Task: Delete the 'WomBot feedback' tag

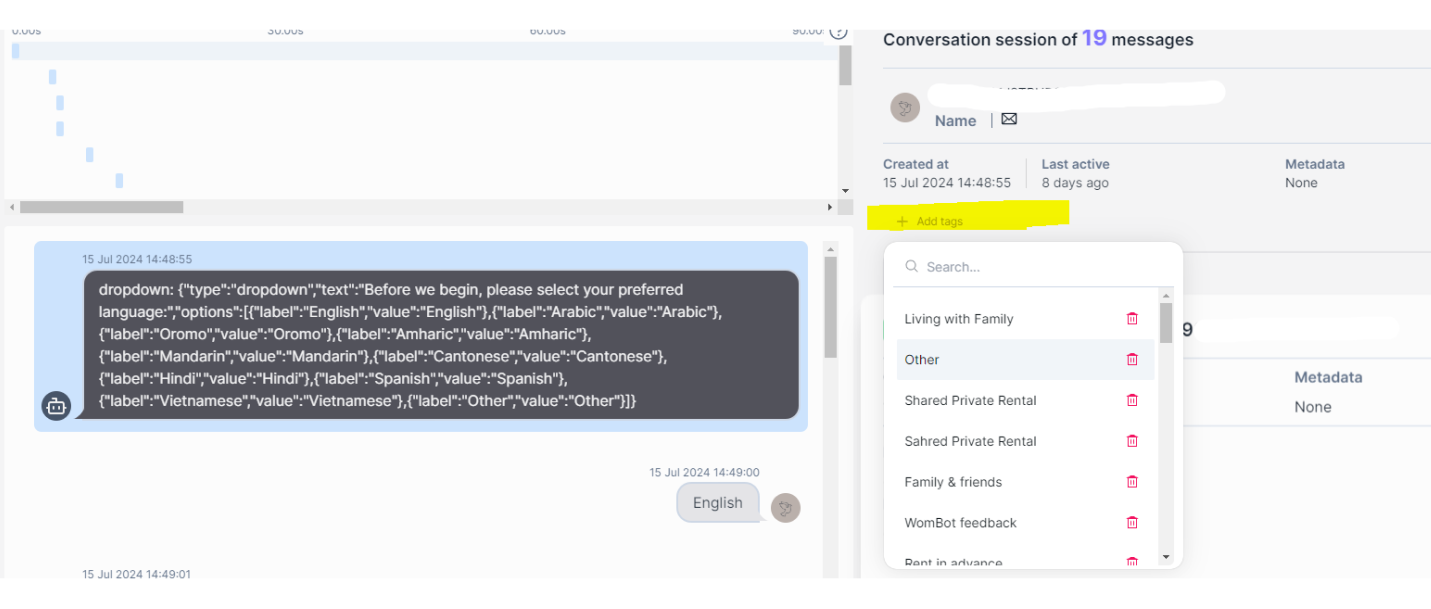Action: coord(1132,523)
